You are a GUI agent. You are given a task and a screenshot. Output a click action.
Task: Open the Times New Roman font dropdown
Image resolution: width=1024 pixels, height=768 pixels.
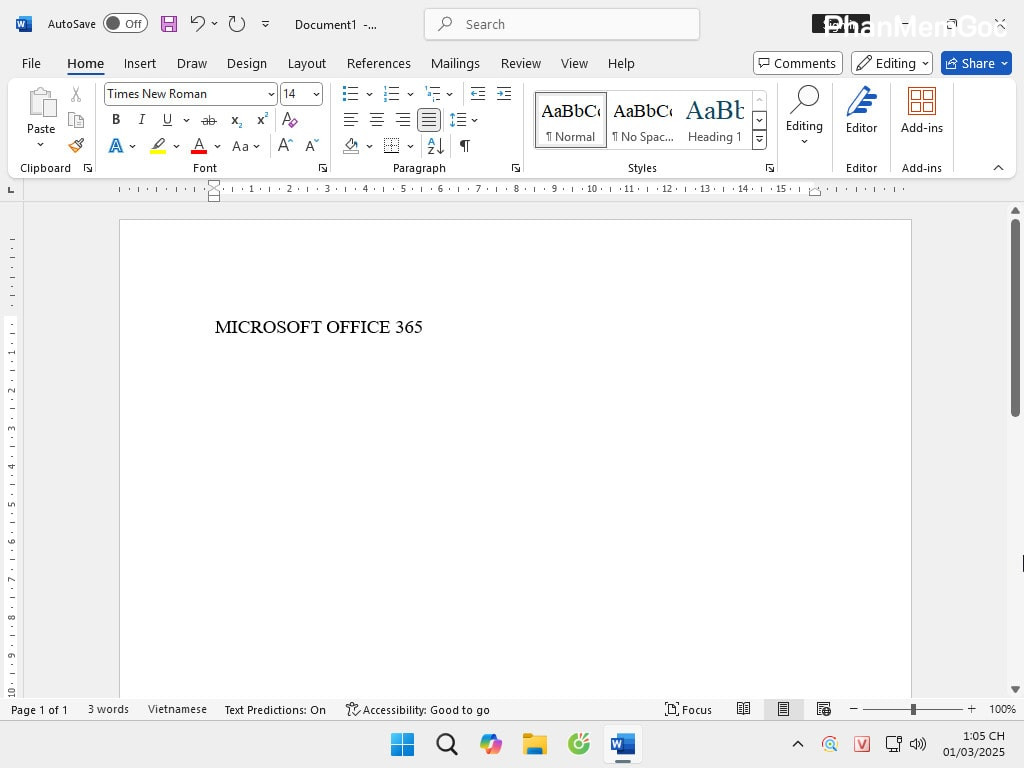270,93
